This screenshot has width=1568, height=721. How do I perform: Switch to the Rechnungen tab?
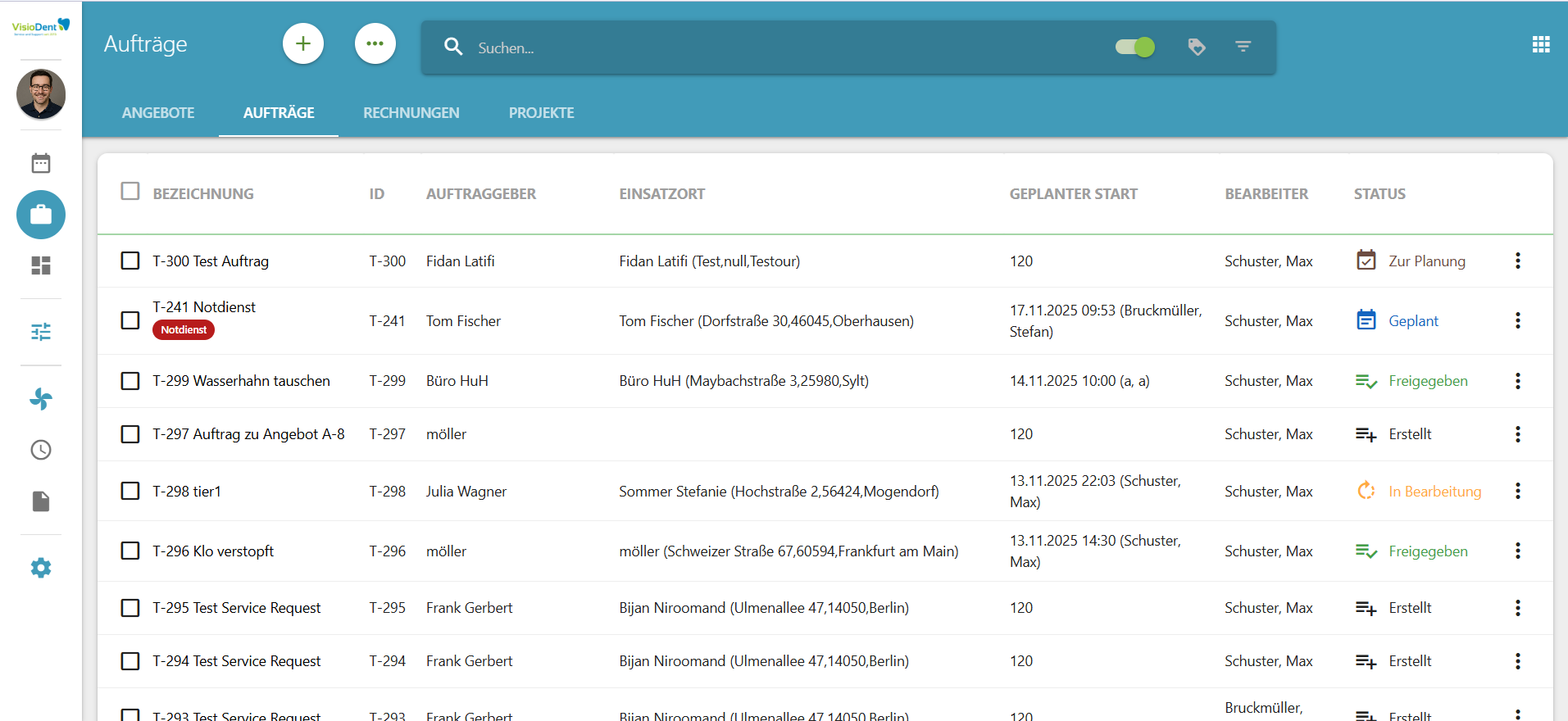(x=411, y=113)
